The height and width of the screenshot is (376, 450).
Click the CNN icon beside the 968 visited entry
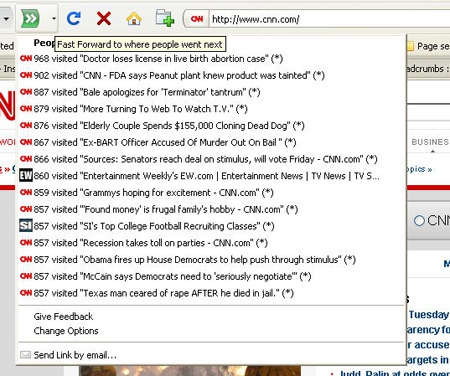click(x=26, y=58)
